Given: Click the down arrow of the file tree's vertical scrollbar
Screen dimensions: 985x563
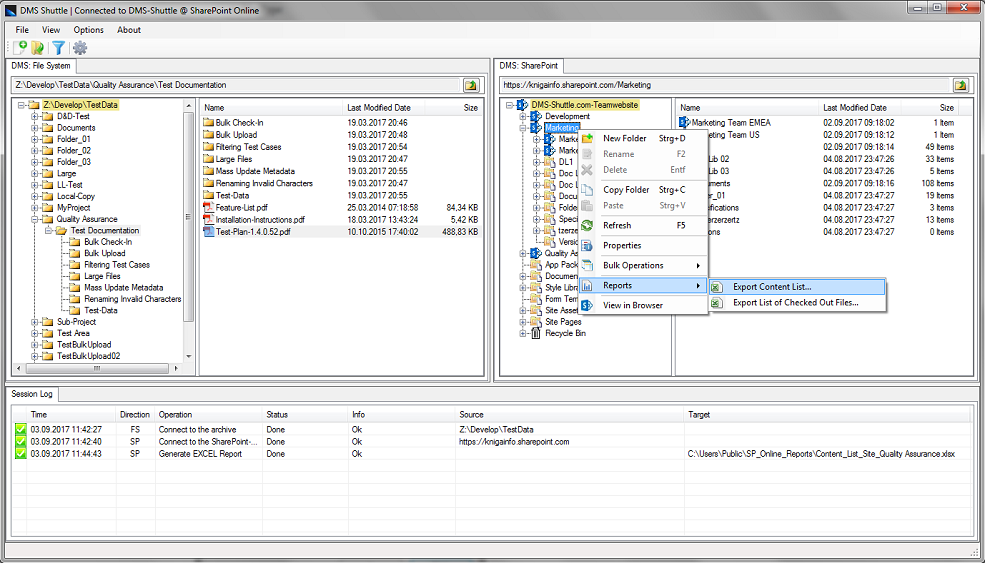Looking at the screenshot, I should tap(189, 356).
